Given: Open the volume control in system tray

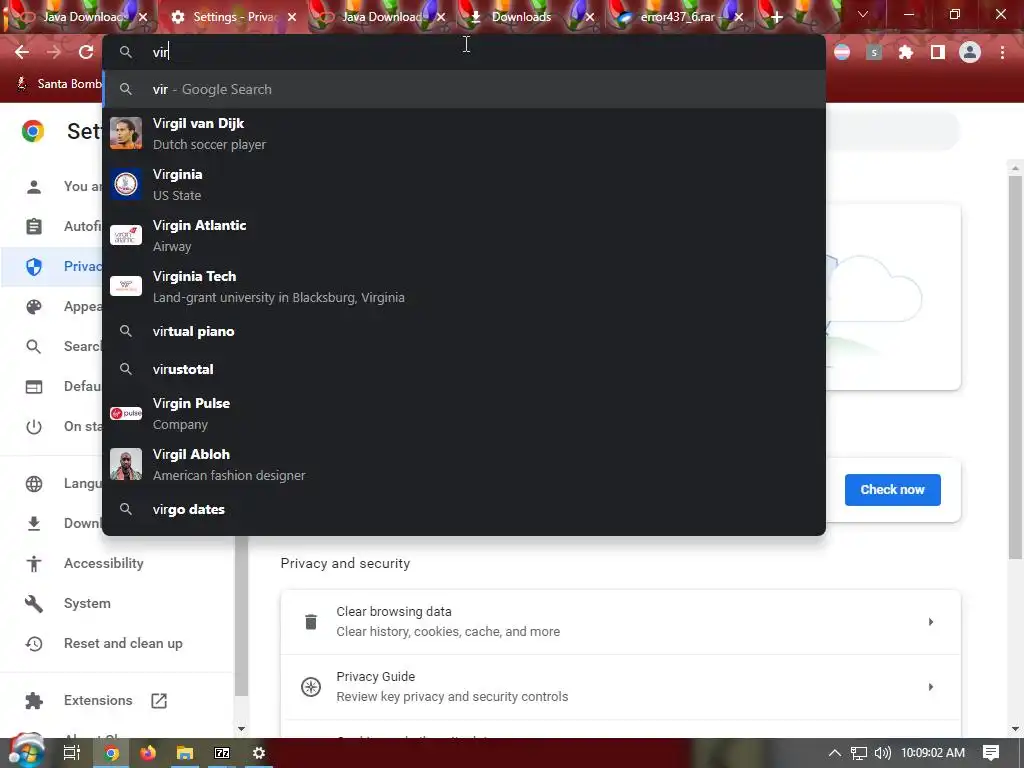Looking at the screenshot, I should pos(883,753).
